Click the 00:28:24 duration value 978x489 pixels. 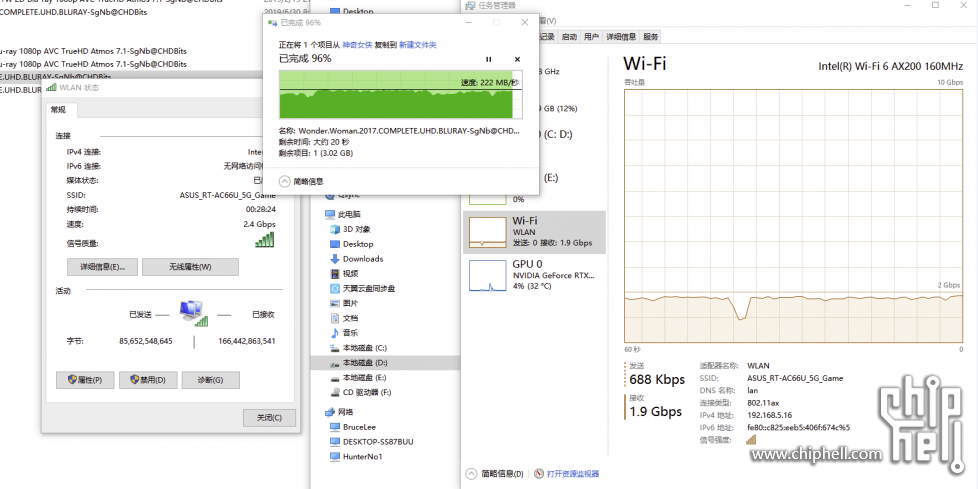pyautogui.click(x=261, y=210)
